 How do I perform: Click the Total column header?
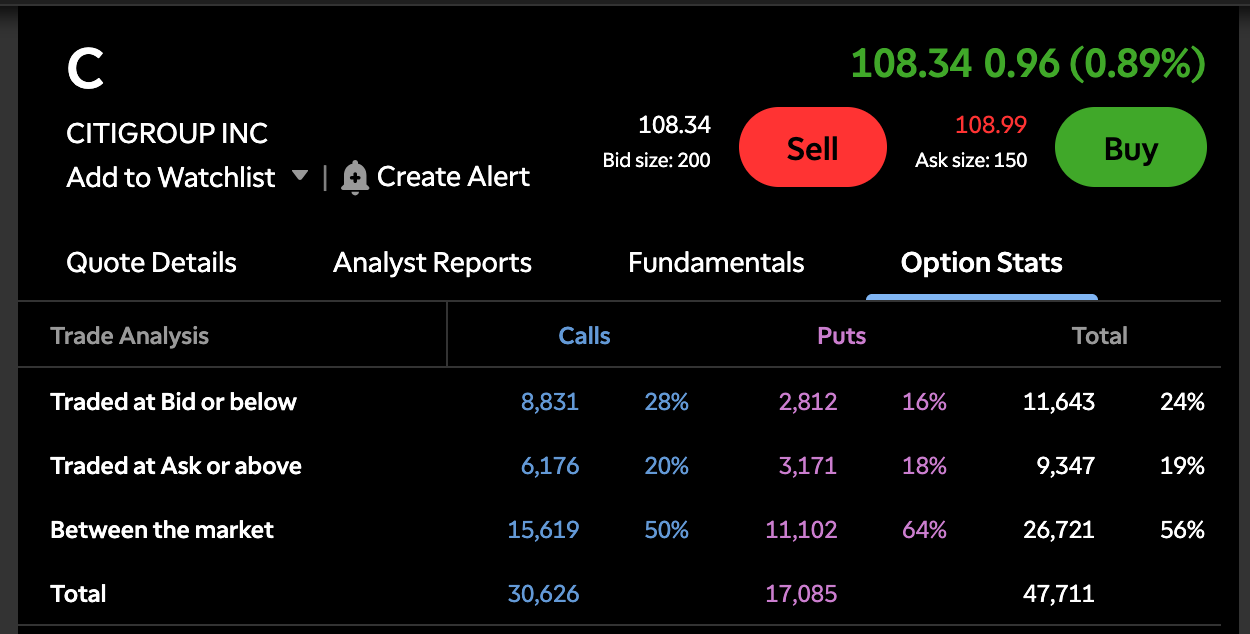pyautogui.click(x=1099, y=336)
